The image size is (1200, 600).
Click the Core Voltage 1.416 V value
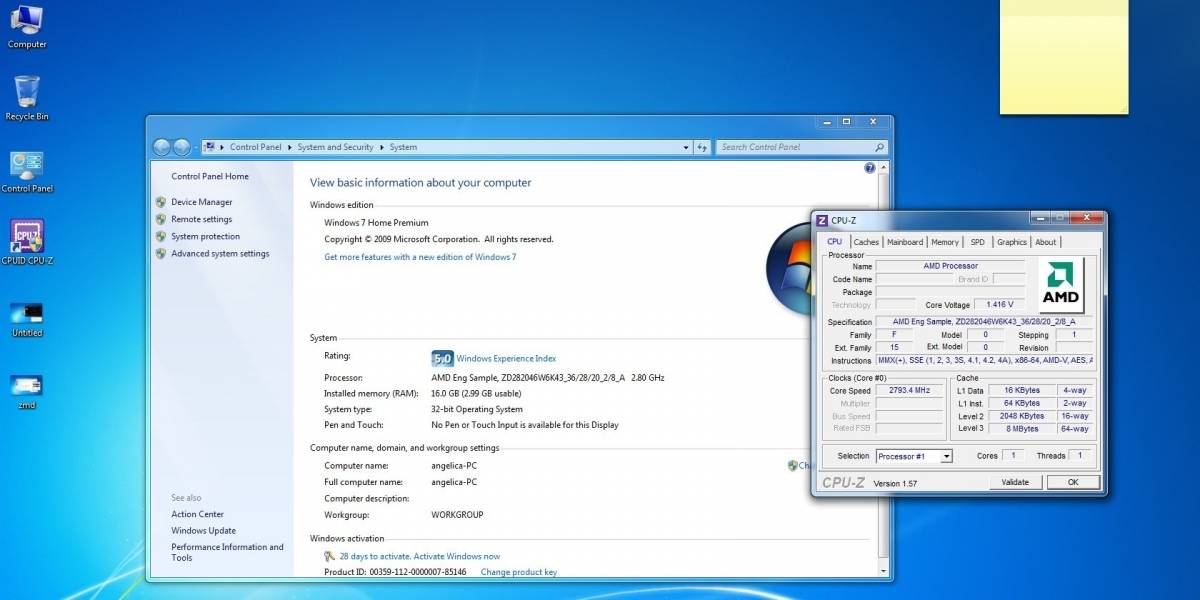999,305
